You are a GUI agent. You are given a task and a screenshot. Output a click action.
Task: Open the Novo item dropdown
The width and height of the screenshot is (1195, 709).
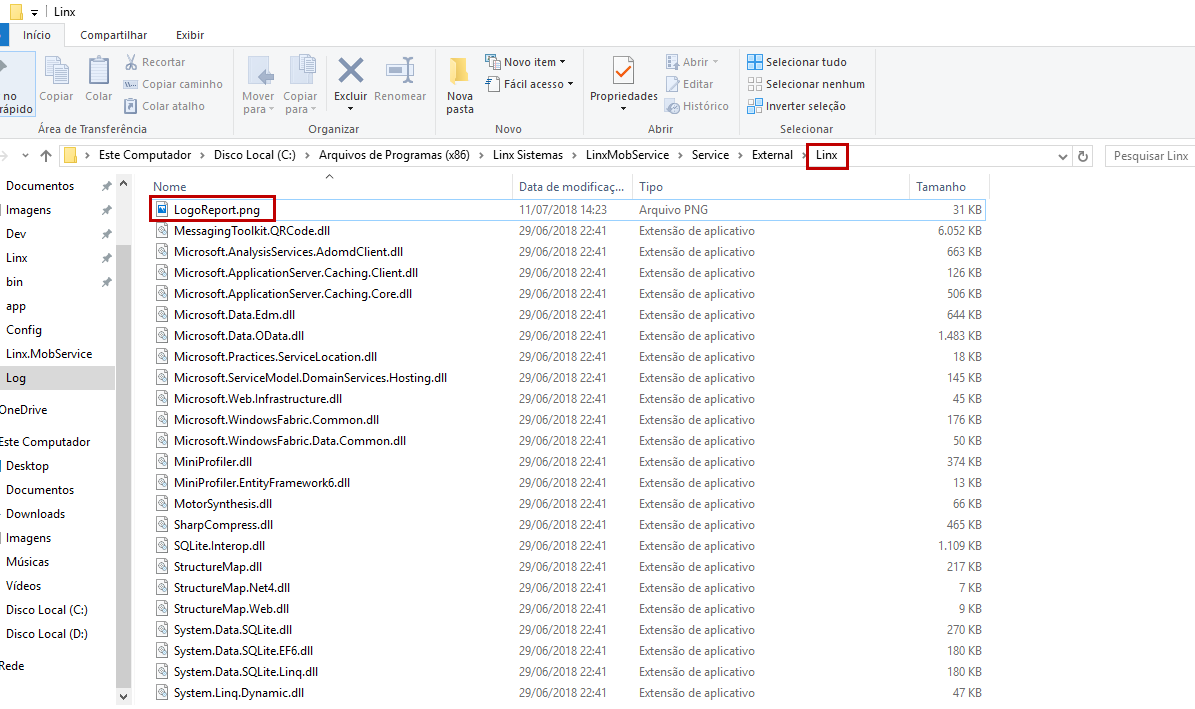(x=525, y=62)
